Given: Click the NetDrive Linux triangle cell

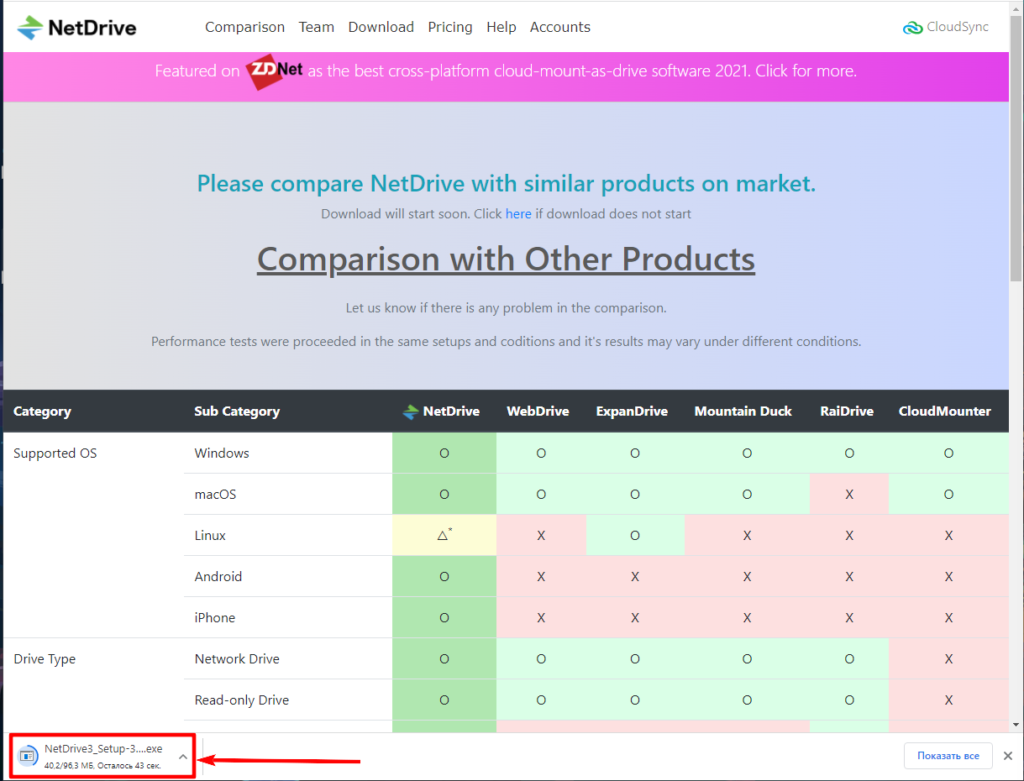Looking at the screenshot, I should (444, 535).
